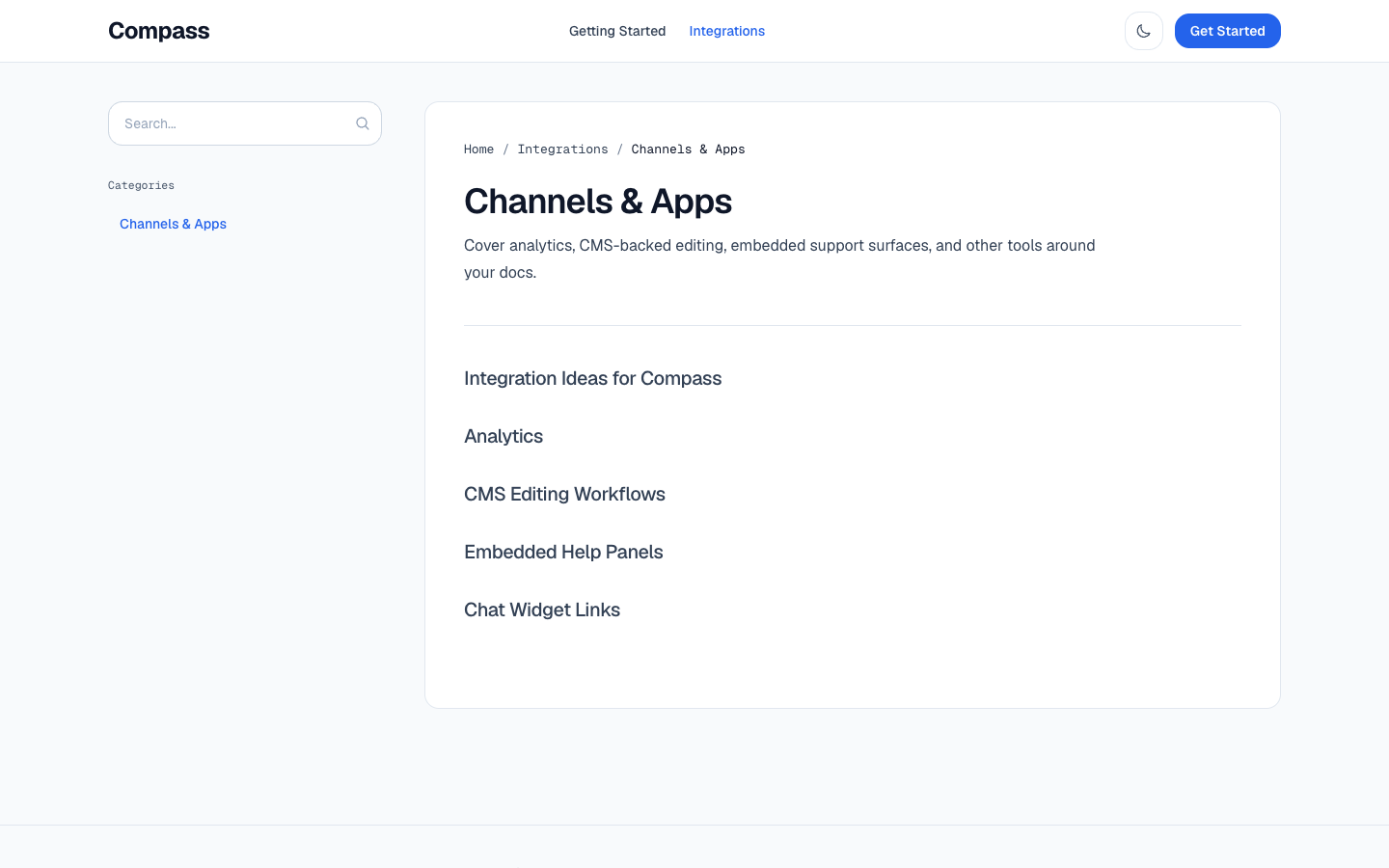This screenshot has height=868, width=1389.
Task: Go to Integrations in the breadcrumb
Action: [562, 149]
